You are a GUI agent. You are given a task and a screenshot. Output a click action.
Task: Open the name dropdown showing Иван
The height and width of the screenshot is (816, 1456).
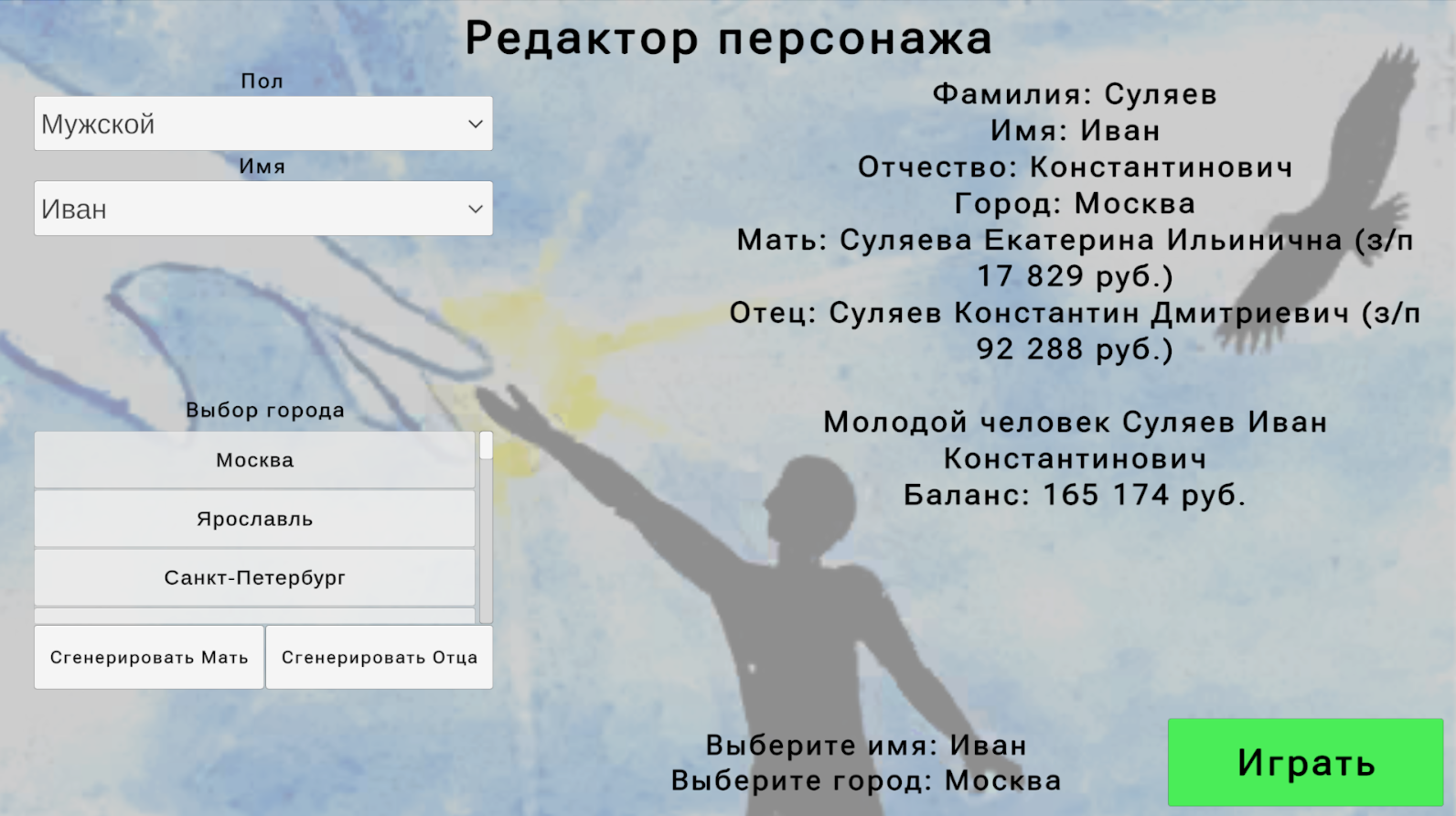point(263,209)
